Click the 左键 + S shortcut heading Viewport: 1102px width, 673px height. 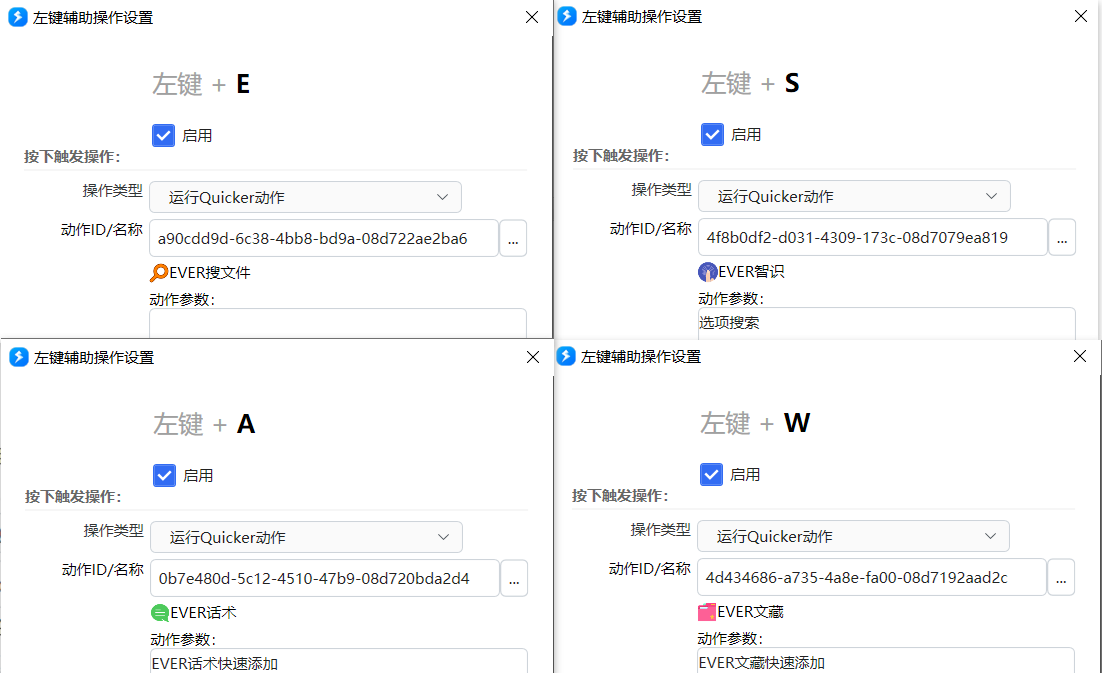click(750, 84)
